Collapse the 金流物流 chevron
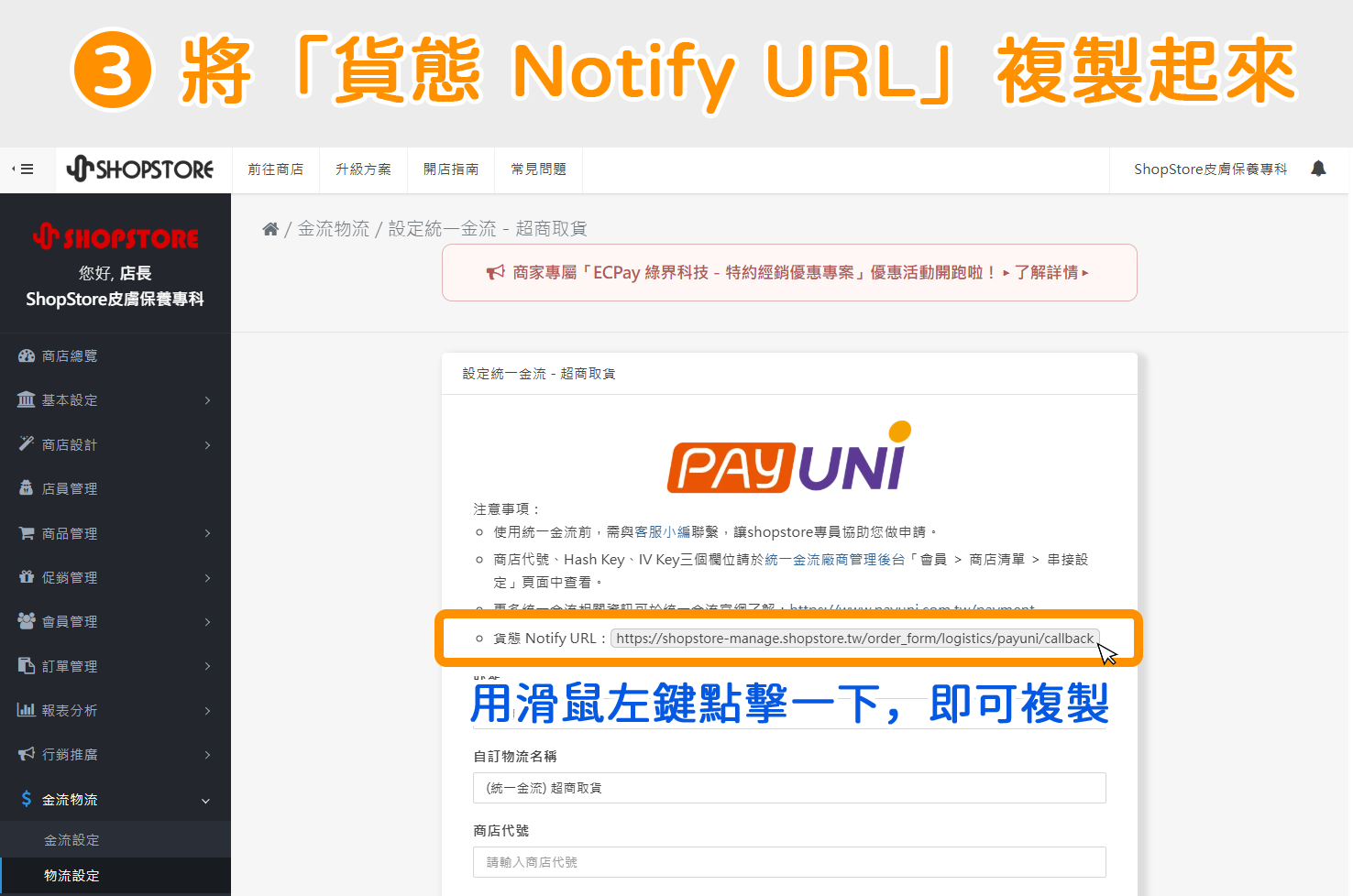Image resolution: width=1353 pixels, height=896 pixels. pos(205,801)
